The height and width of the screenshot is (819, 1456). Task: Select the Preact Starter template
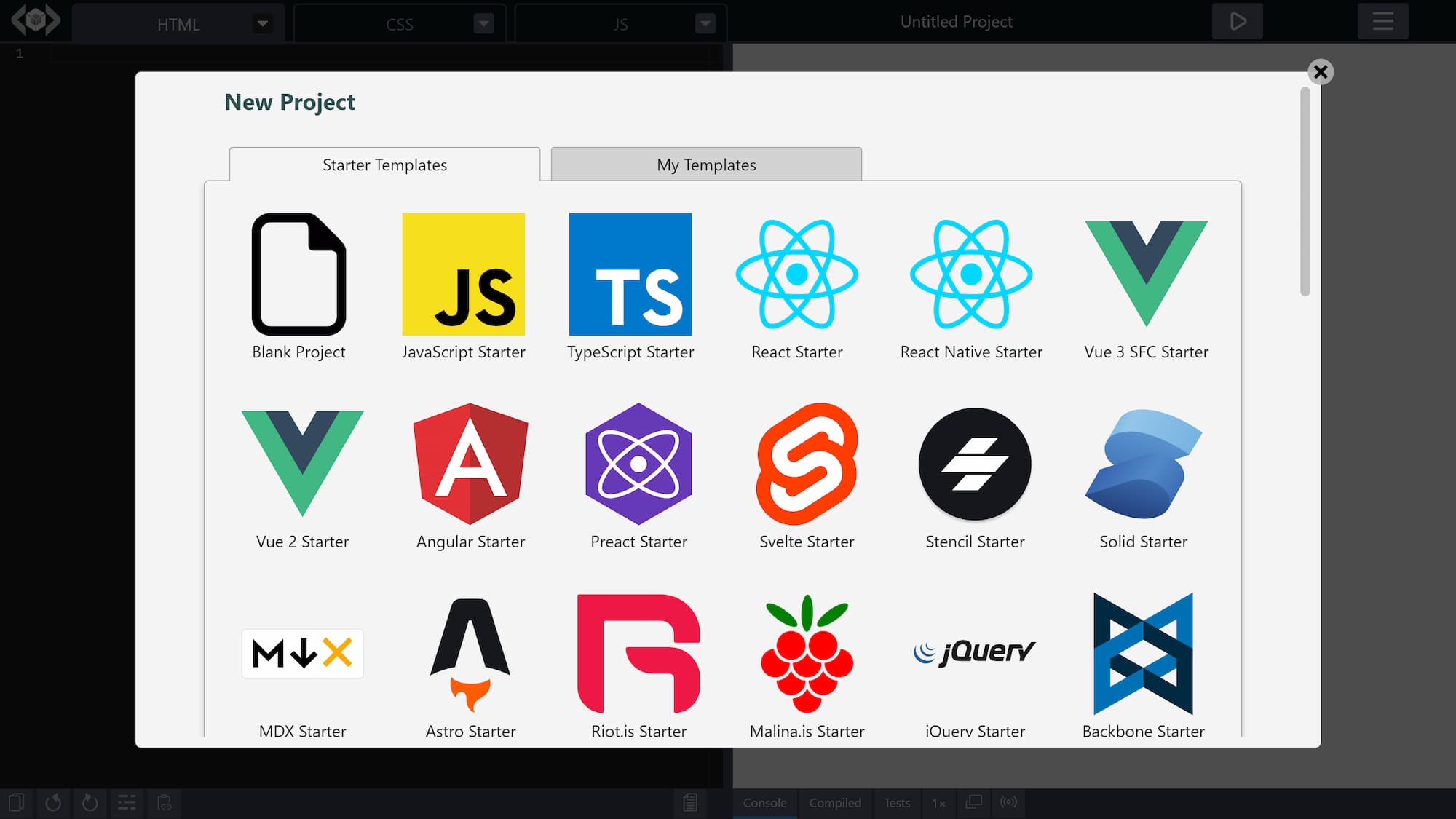pyautogui.click(x=638, y=464)
